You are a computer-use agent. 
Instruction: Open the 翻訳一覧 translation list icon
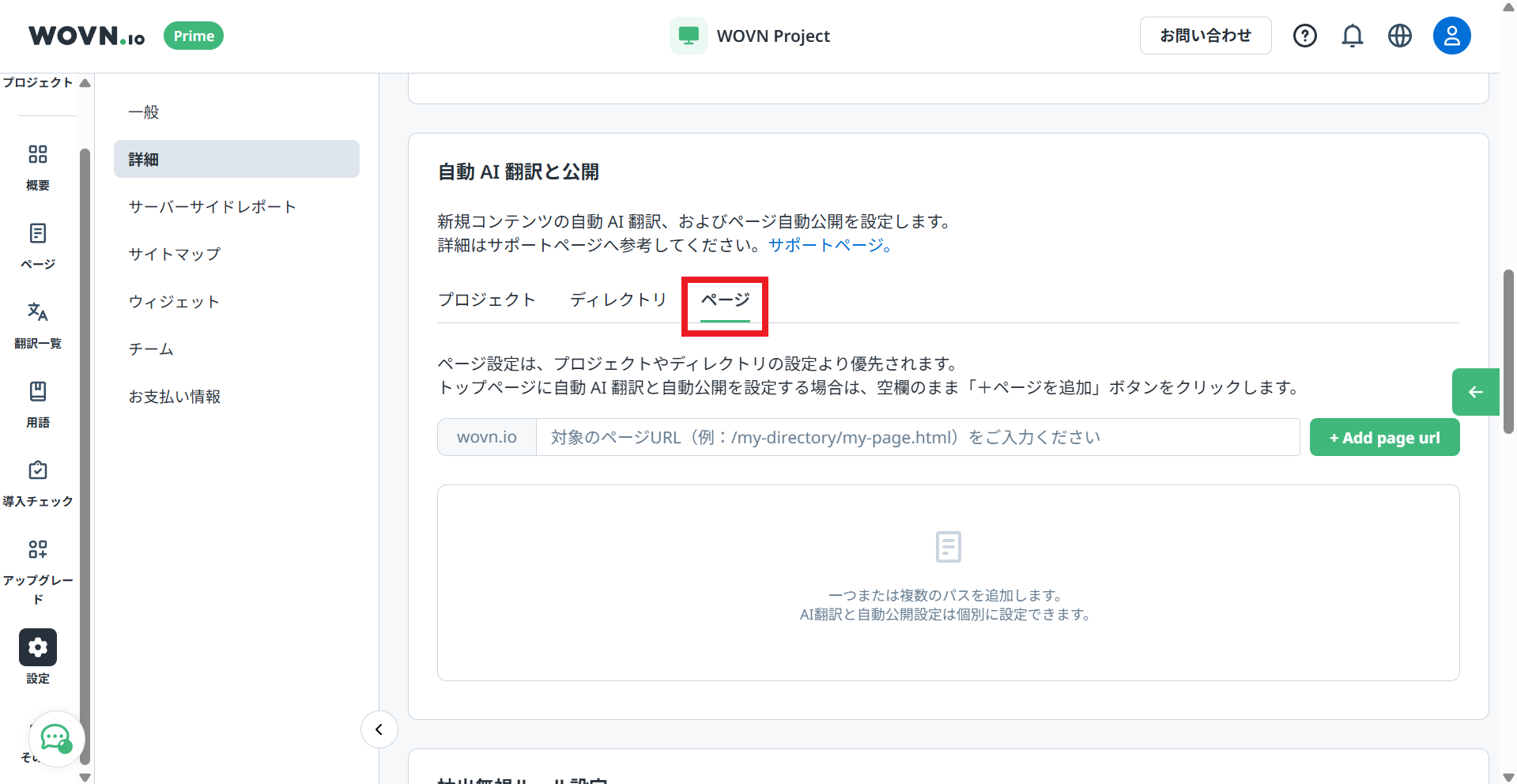tap(38, 312)
